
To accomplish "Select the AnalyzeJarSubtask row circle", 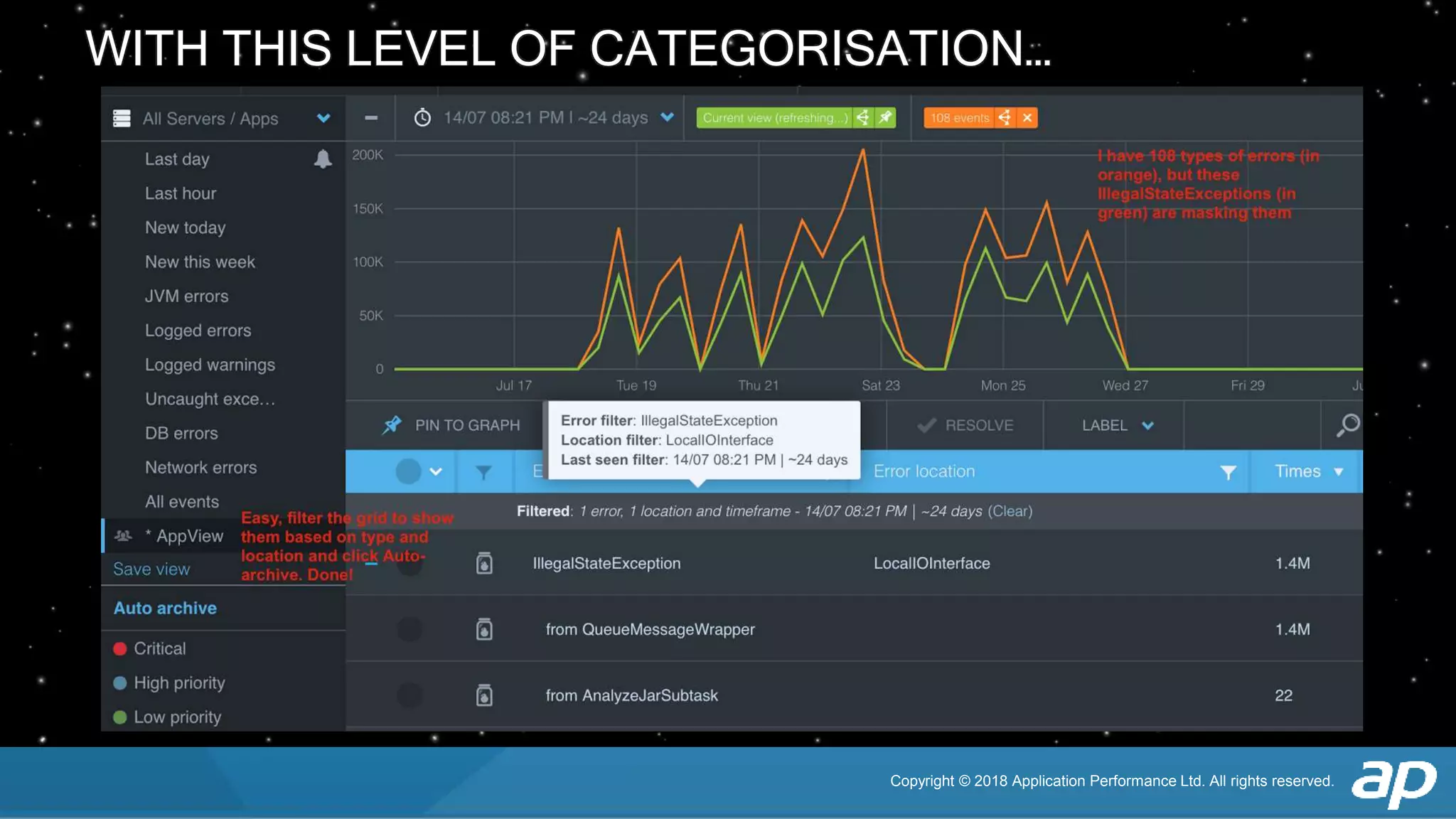I will tap(409, 695).
